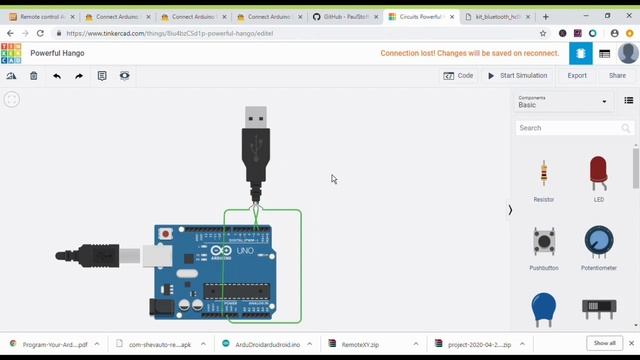Screen dimensions: 640x360
Task: Select the slide switch component
Action: (599, 309)
